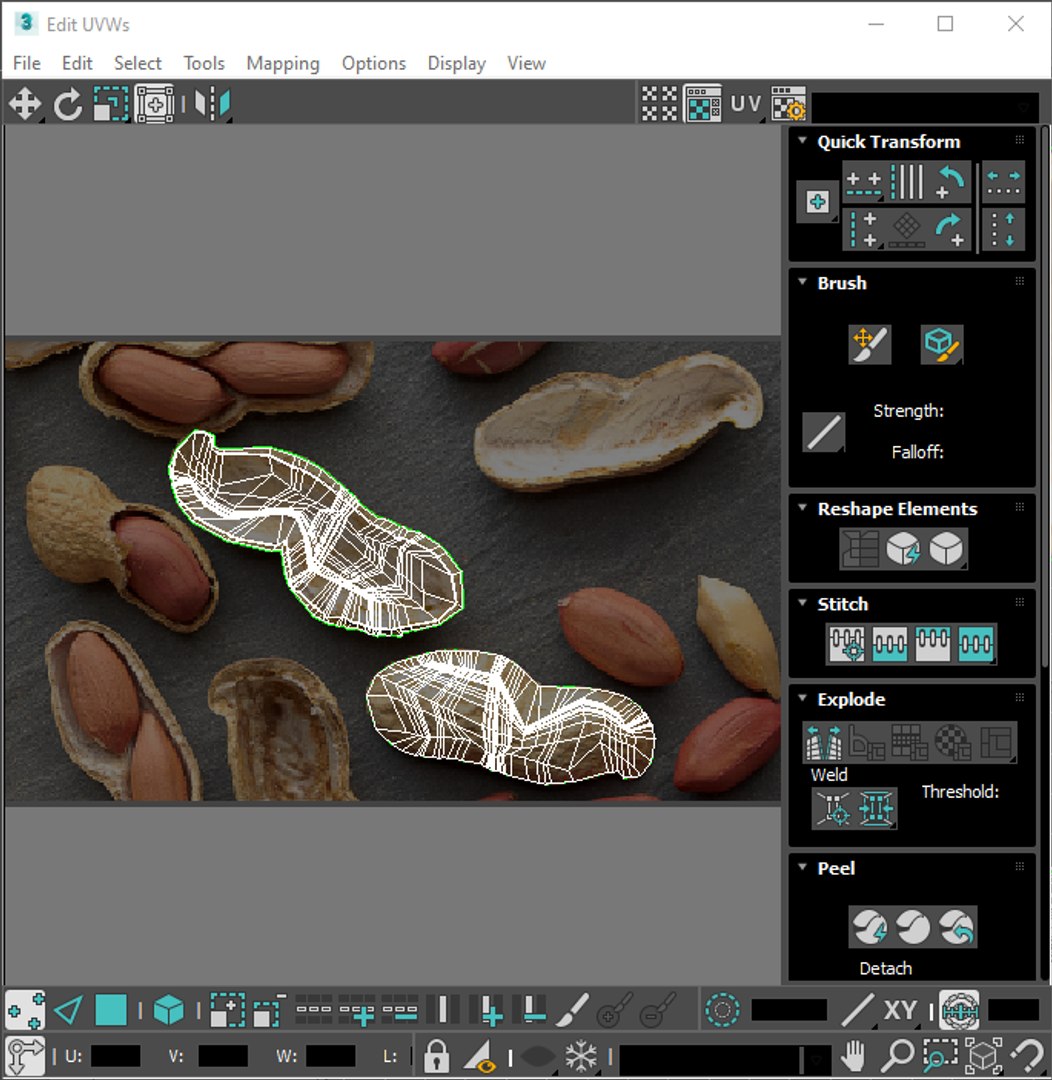Rotate 90 degrees clockwise

click(951, 230)
